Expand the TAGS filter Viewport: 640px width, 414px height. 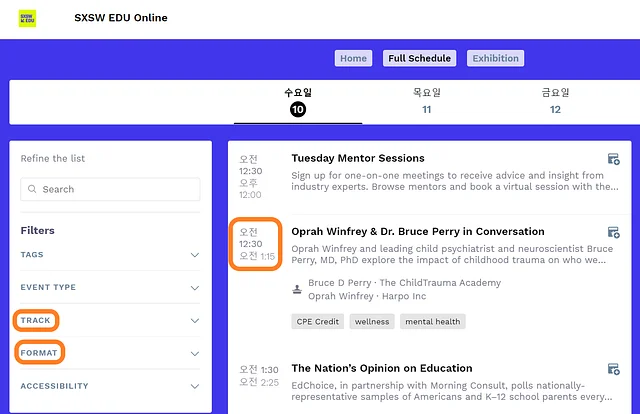[x=195, y=255]
